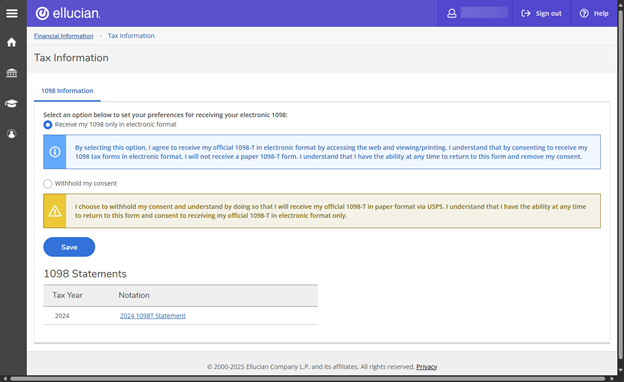Viewport: 624px width, 382px height.
Task: Click the Ellucian logo
Action: [x=68, y=13]
